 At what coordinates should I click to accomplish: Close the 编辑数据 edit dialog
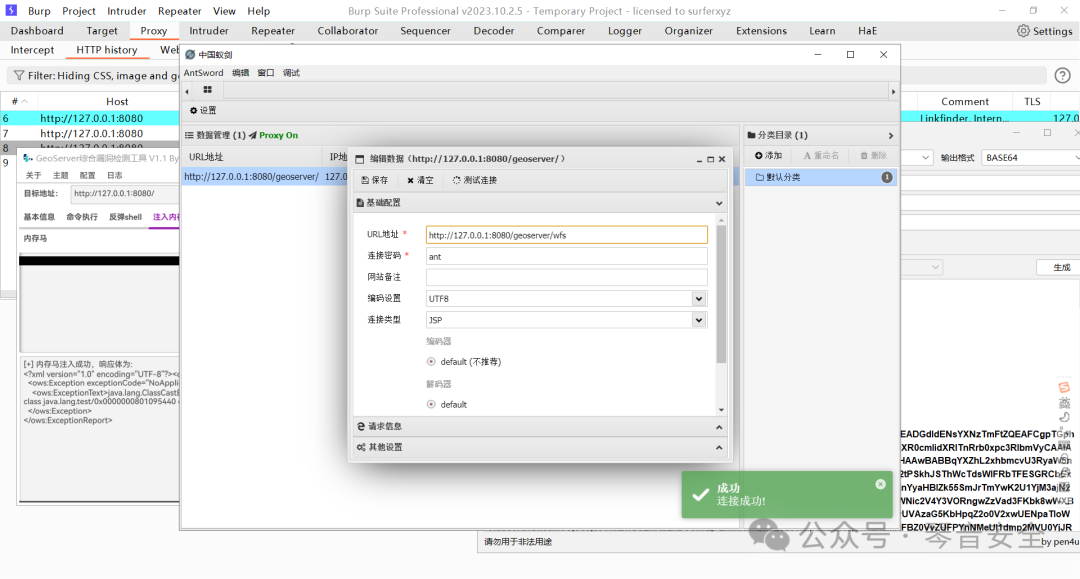coord(722,159)
